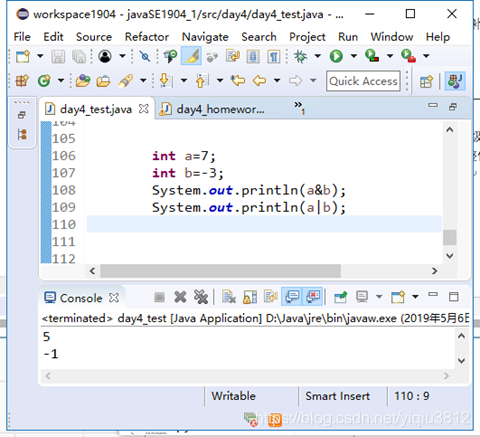
Task: Click the Open Task folder icon
Action: point(104,81)
